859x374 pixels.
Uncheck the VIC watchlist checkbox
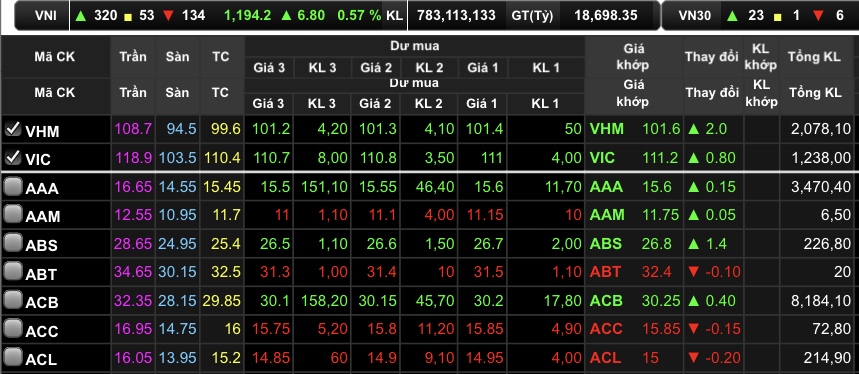pyautogui.click(x=13, y=157)
